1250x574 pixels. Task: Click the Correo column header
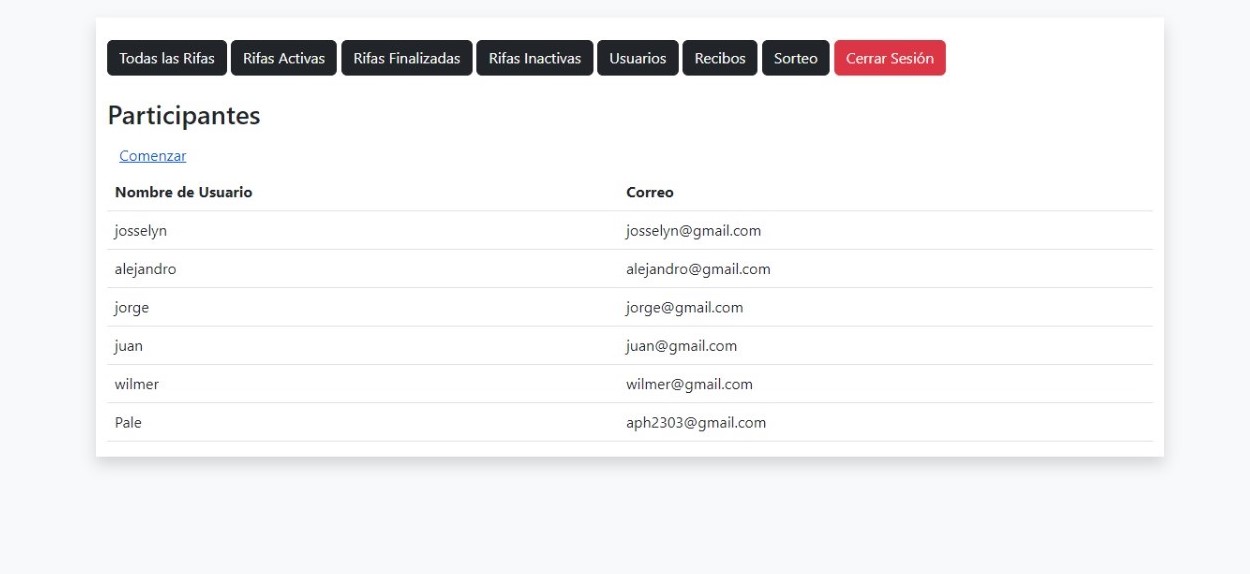point(650,192)
